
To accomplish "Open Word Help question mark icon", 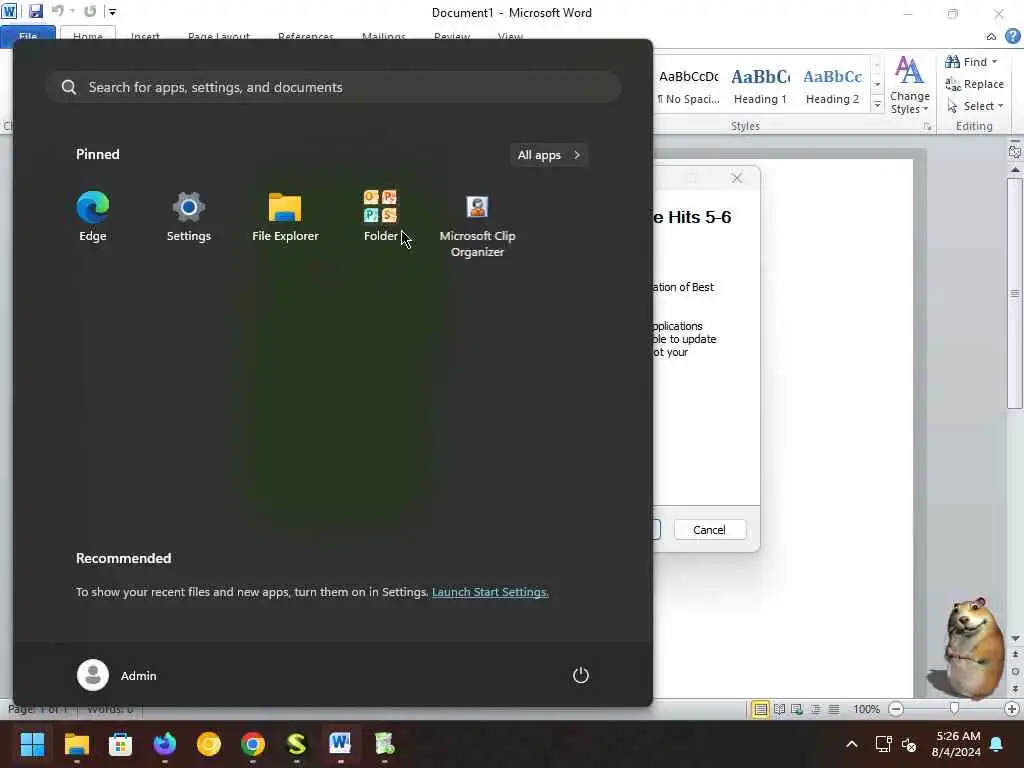I will tap(1013, 36).
